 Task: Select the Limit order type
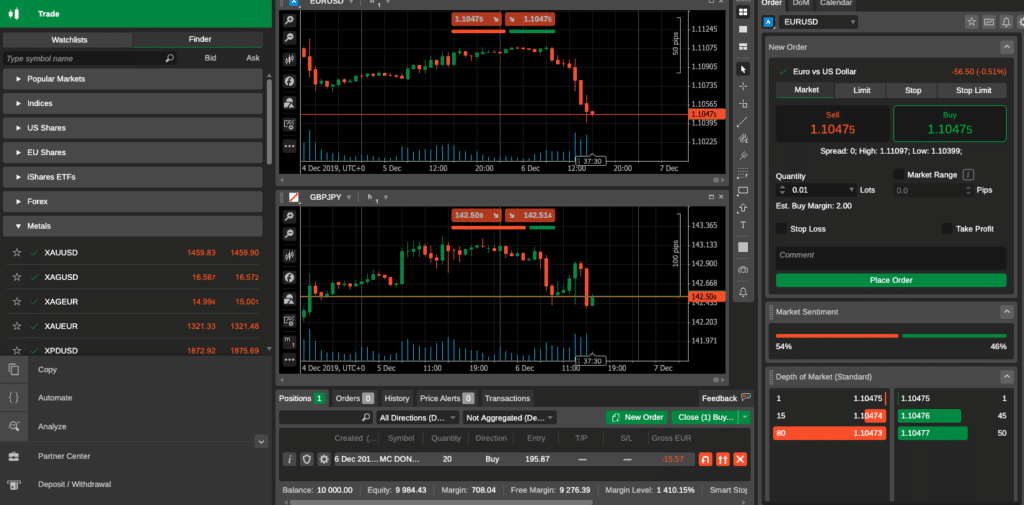861,90
